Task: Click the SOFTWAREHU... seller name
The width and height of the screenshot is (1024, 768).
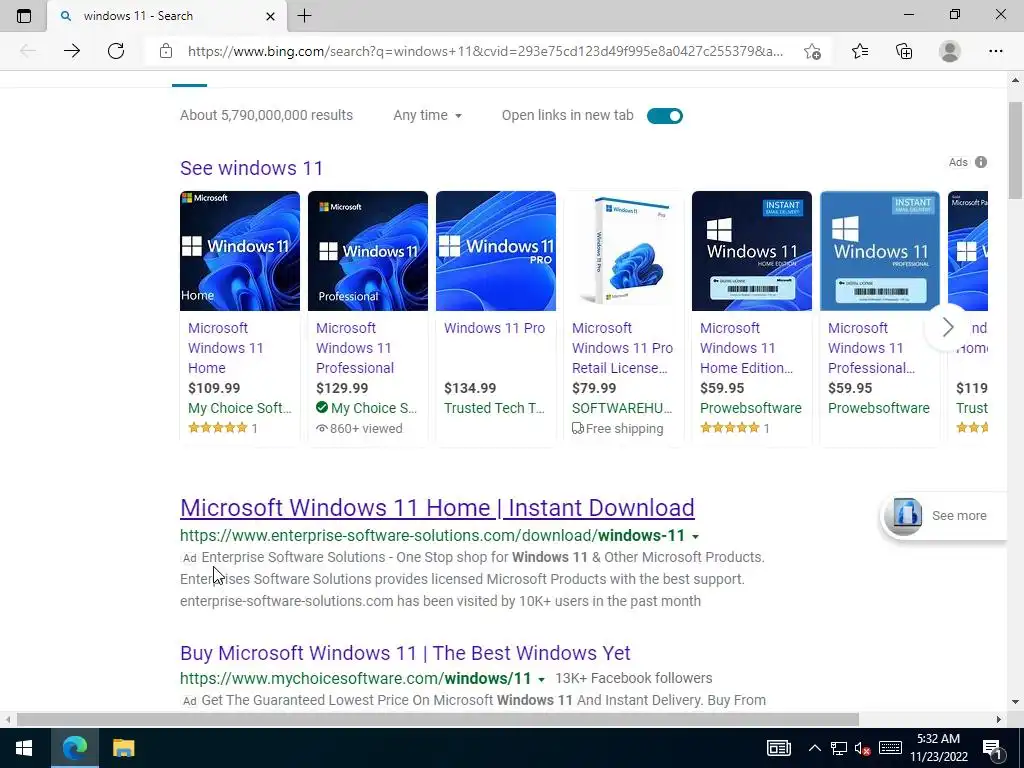Action: (x=622, y=408)
